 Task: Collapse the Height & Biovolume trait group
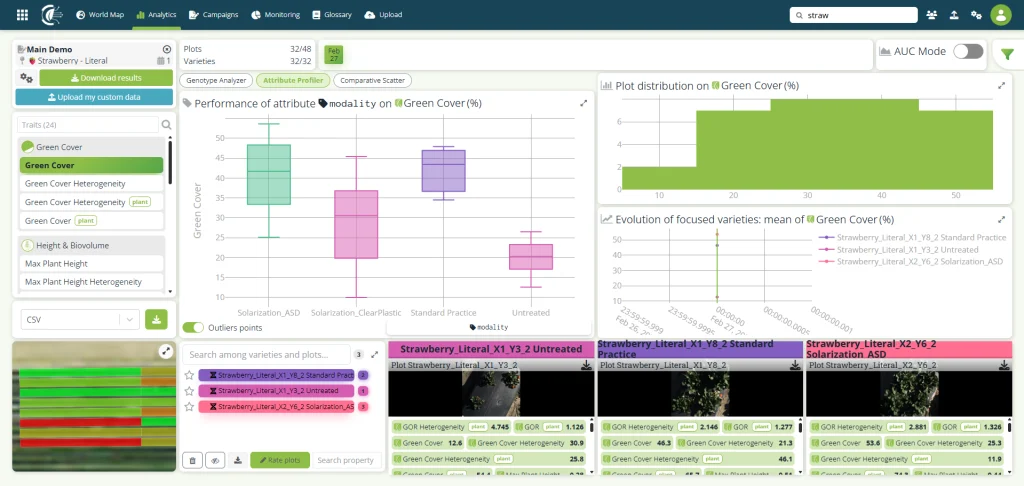(91, 246)
